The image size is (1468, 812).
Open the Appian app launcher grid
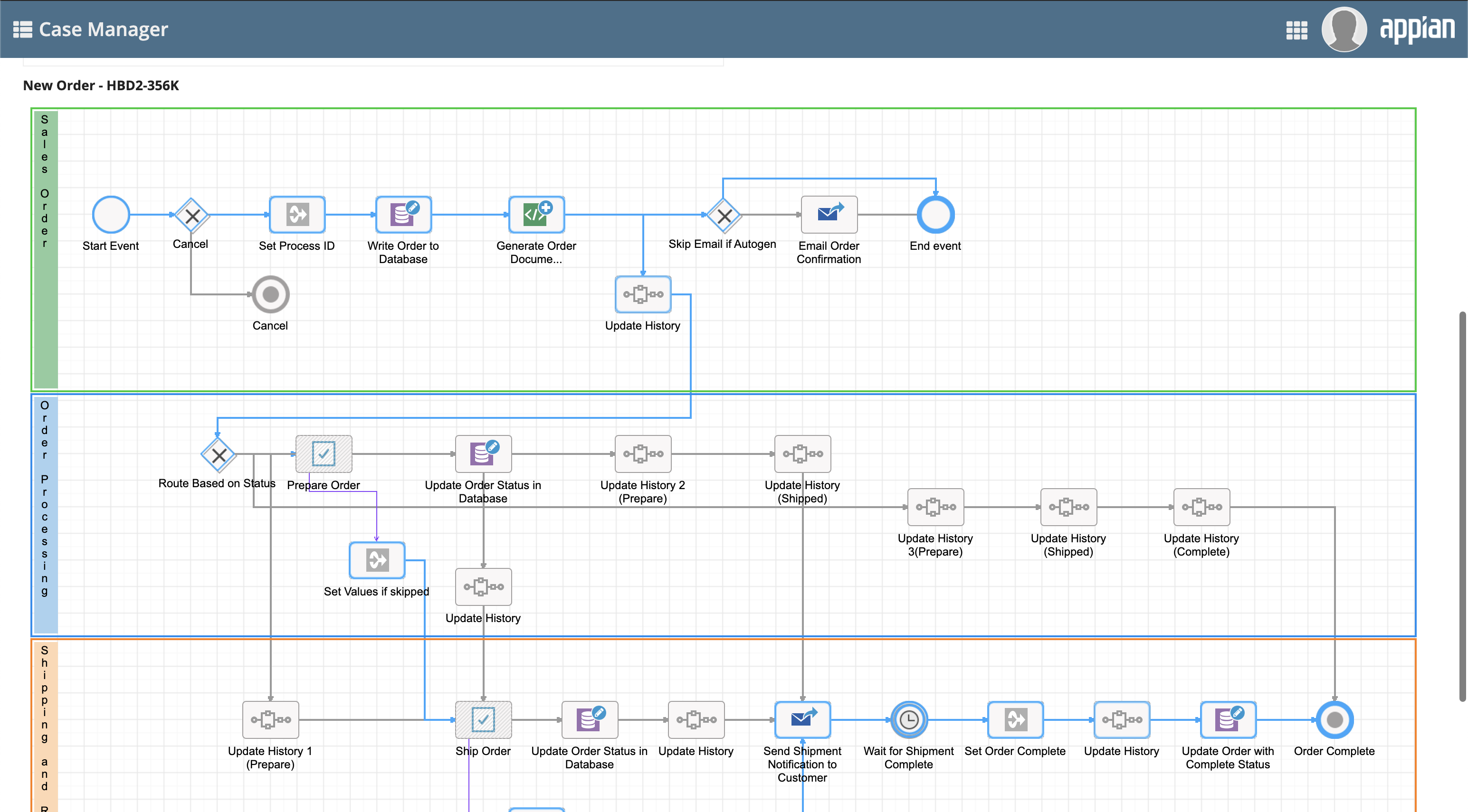click(x=1296, y=30)
